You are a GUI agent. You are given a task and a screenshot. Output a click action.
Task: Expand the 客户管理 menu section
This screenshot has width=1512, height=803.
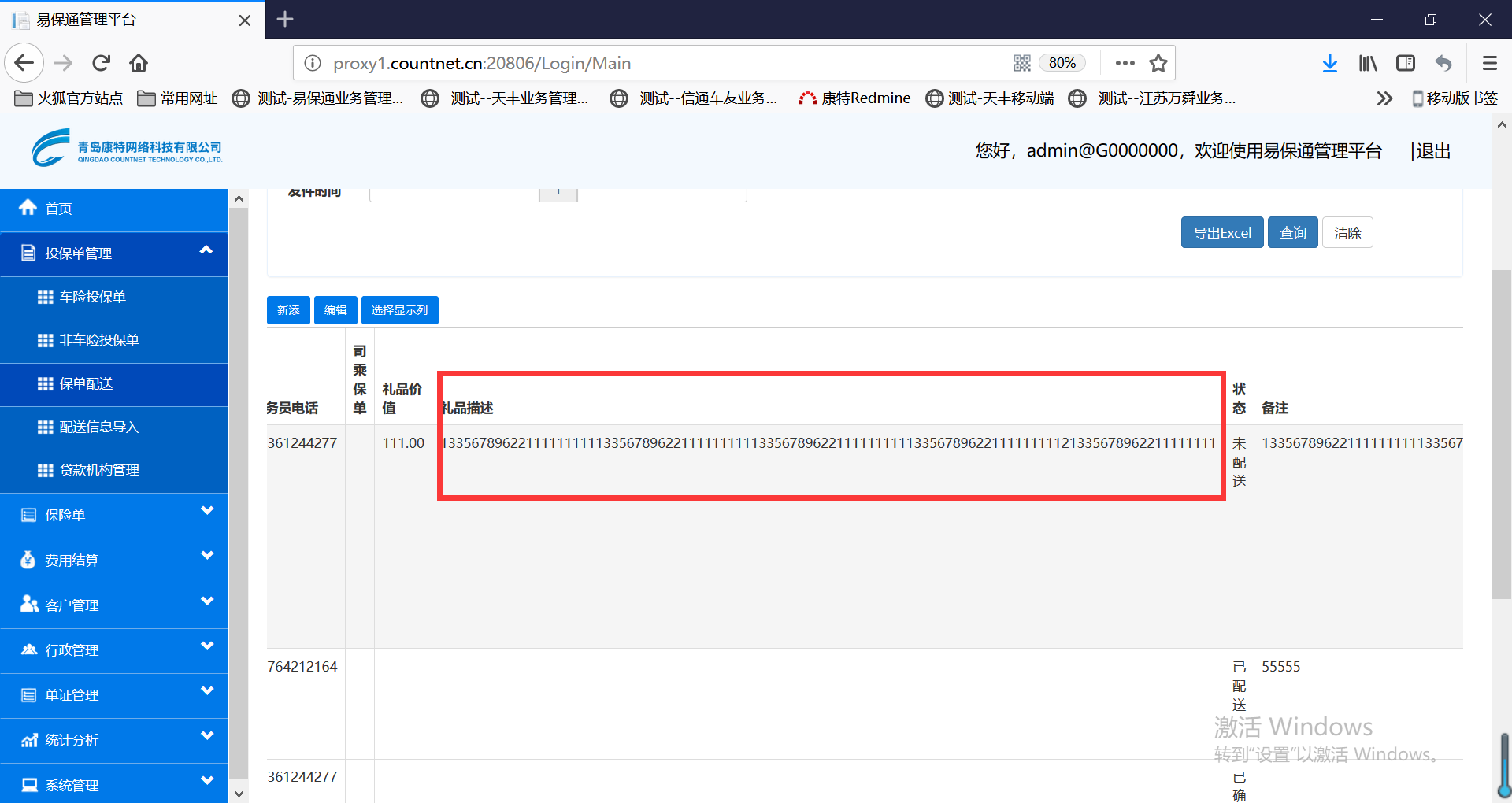point(114,605)
